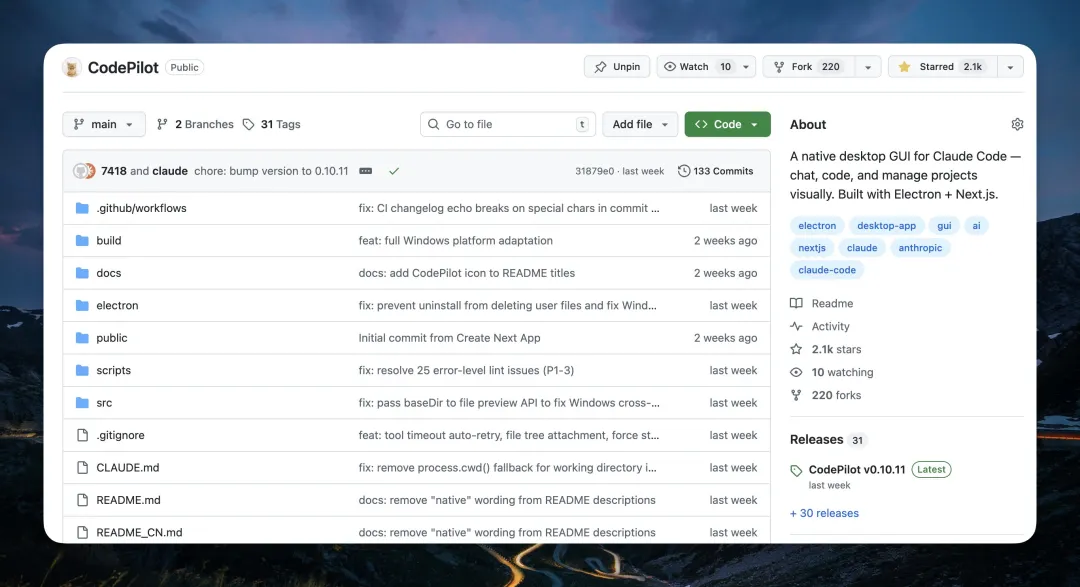This screenshot has height=587, width=1080.
Task: Open the Readme book icon link
Action: [x=796, y=303]
